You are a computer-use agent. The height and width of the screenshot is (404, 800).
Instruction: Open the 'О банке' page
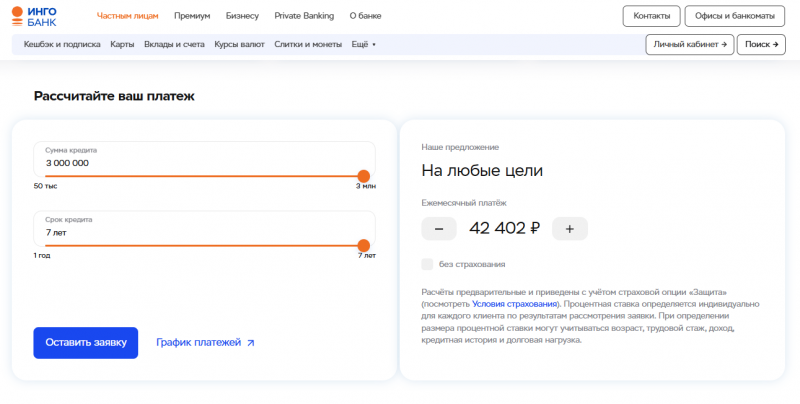pyautogui.click(x=367, y=16)
